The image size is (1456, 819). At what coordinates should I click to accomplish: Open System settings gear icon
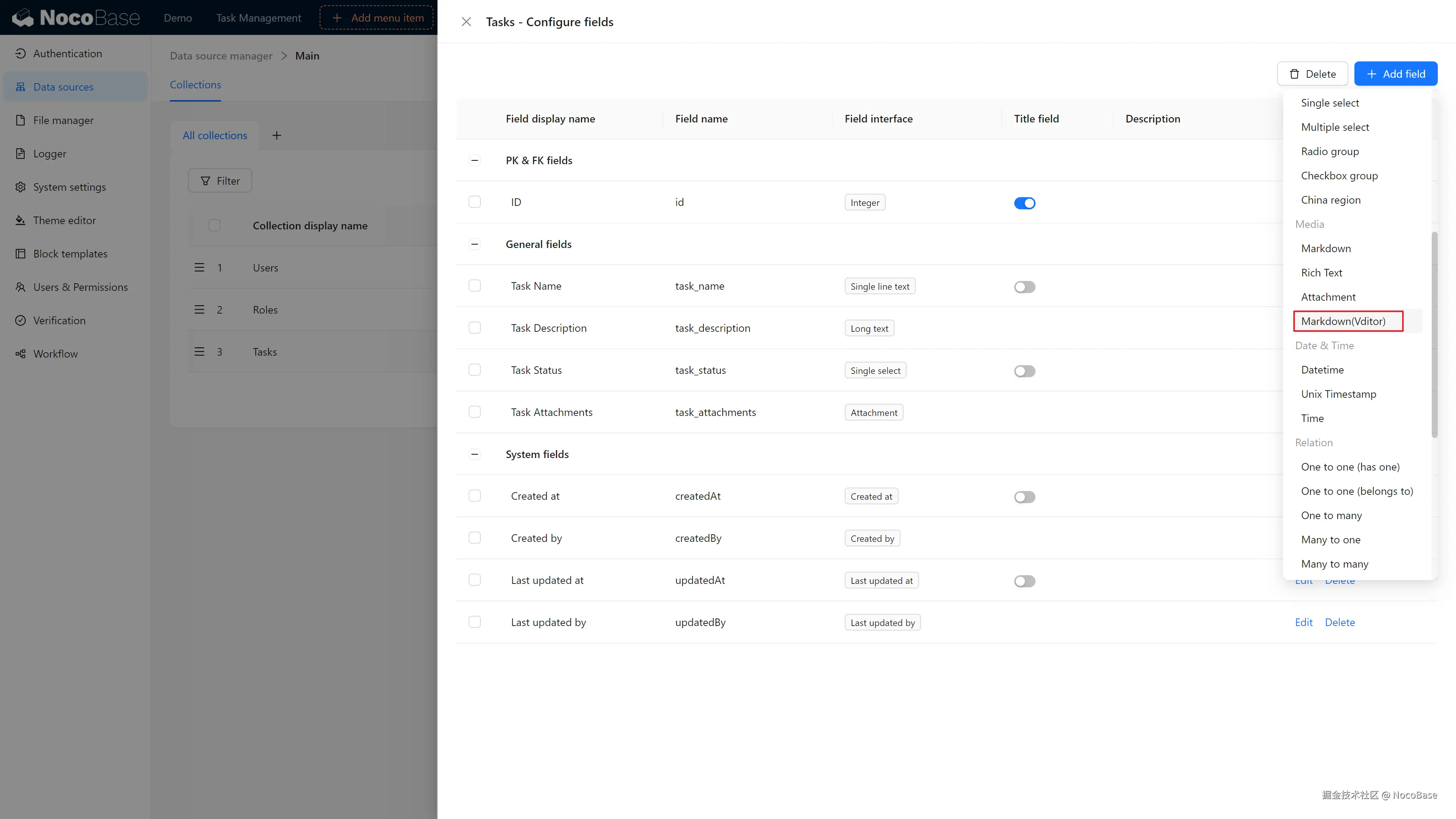(x=20, y=187)
